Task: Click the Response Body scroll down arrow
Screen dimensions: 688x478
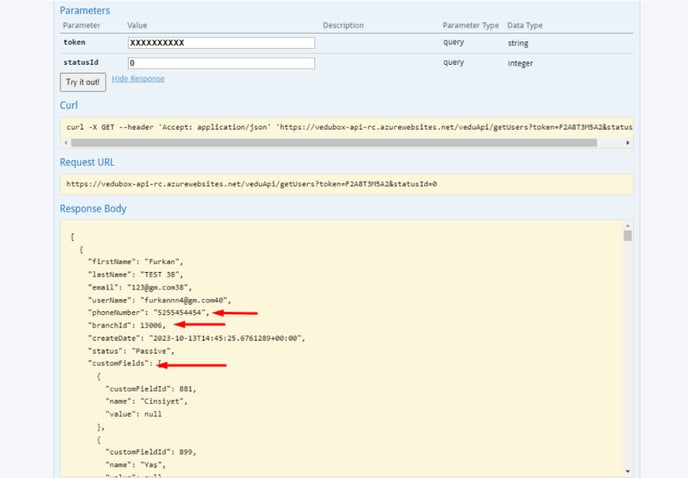Action: click(x=627, y=470)
